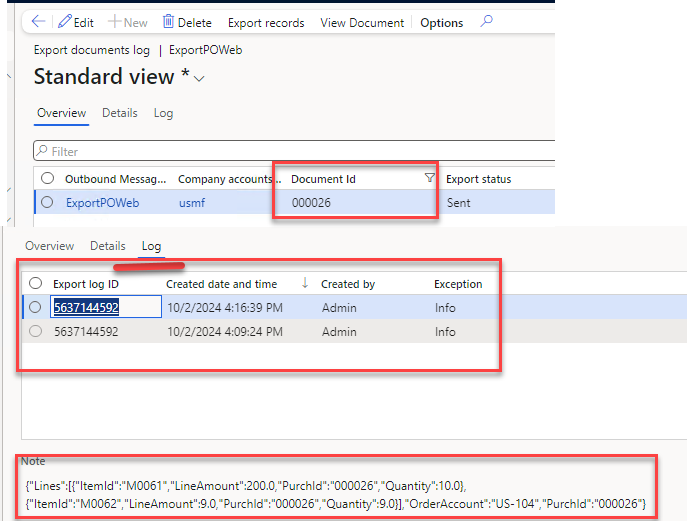
Task: Switch to the upper Log tab
Action: coord(163,113)
